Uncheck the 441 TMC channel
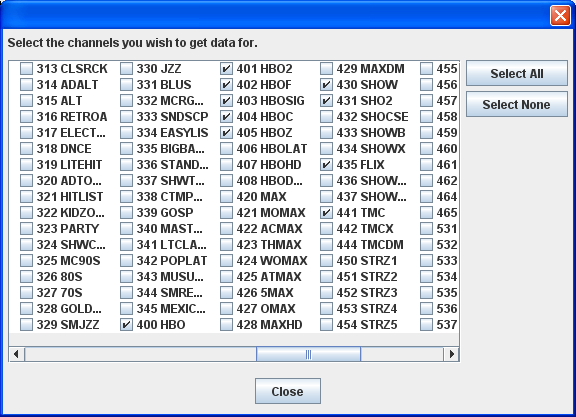576x417 pixels. (x=326, y=213)
